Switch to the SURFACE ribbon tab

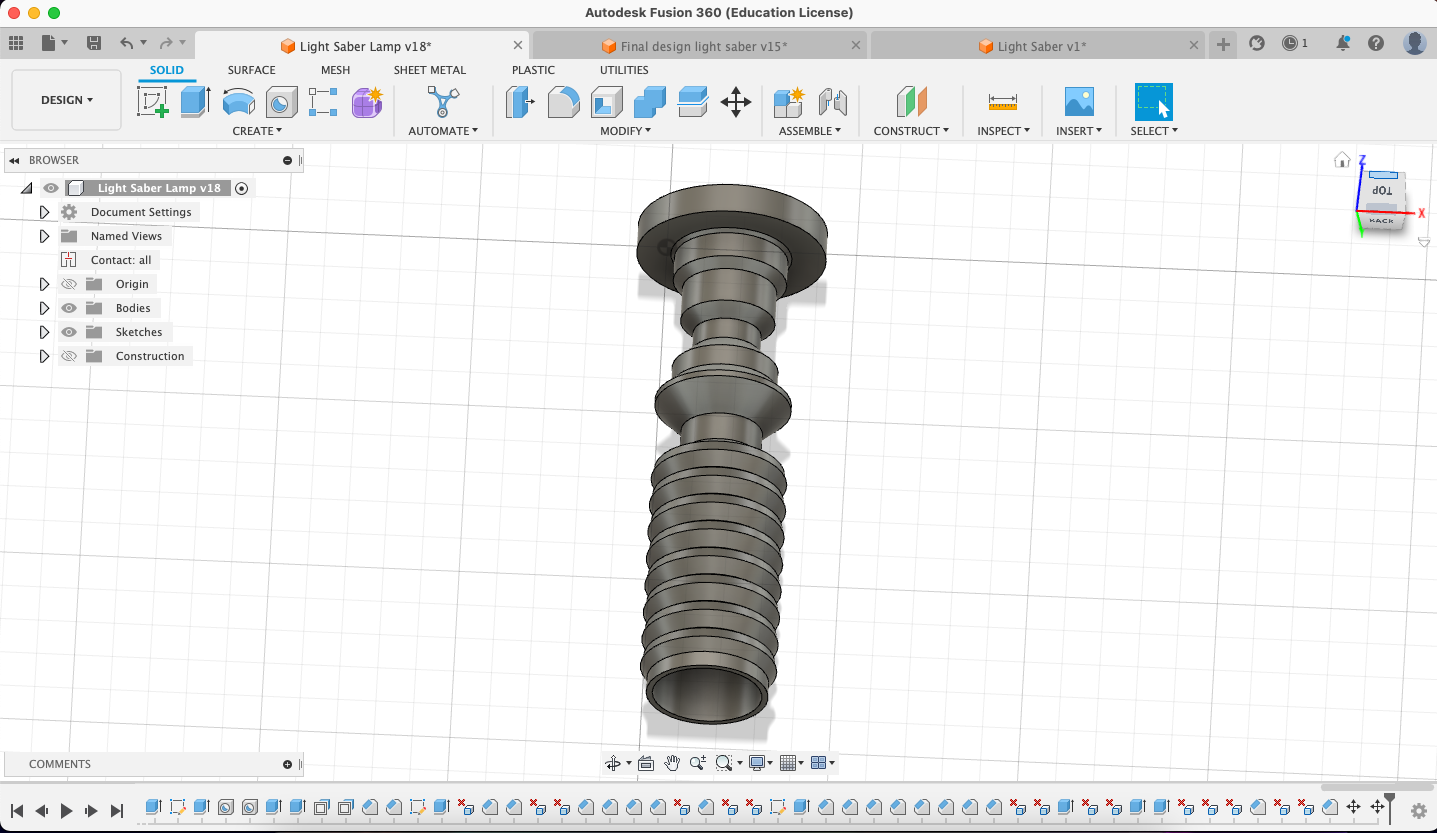coord(251,70)
